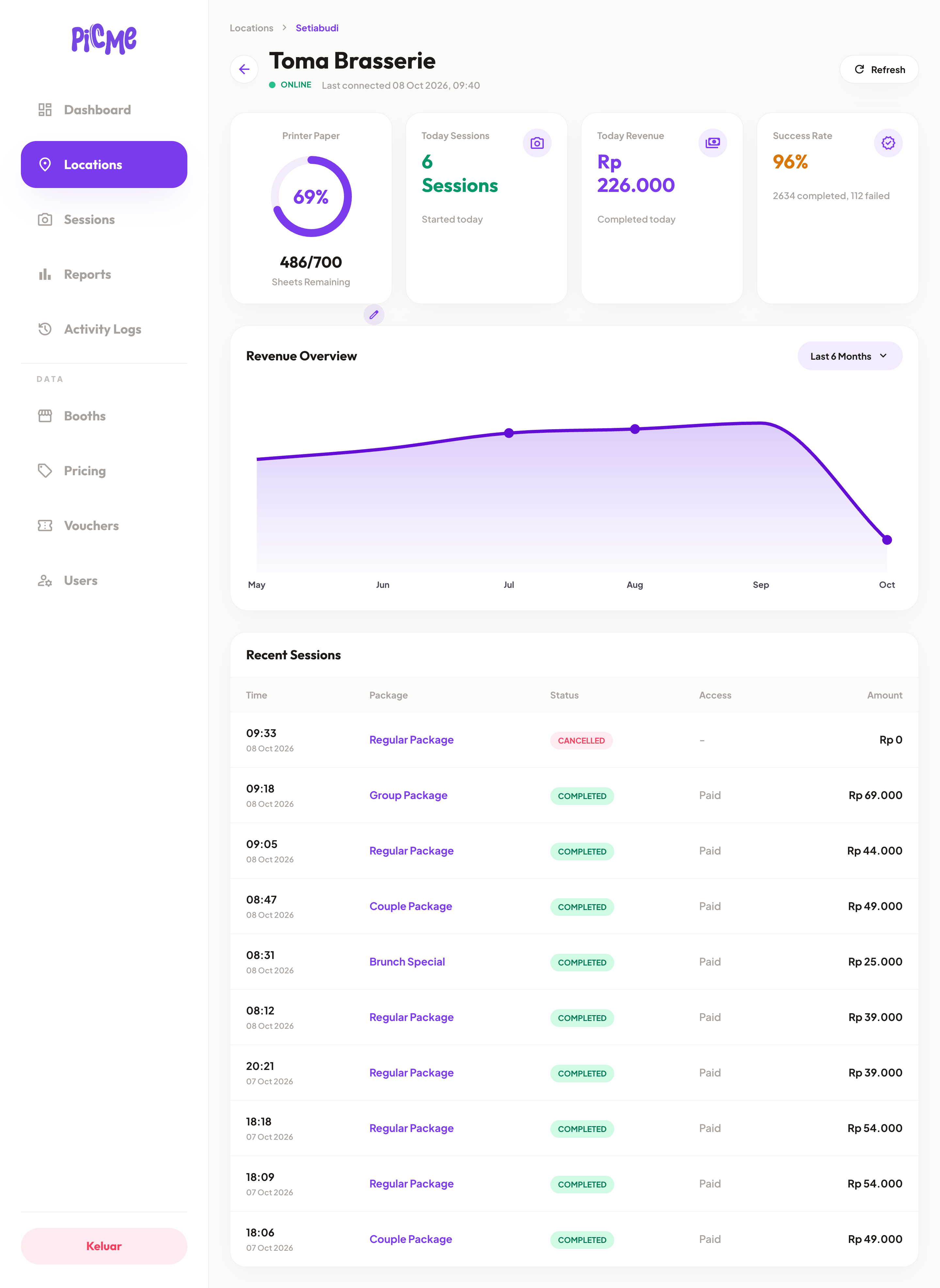The height and width of the screenshot is (1288, 940).
Task: Open the Activity Logs label
Action: (x=102, y=329)
